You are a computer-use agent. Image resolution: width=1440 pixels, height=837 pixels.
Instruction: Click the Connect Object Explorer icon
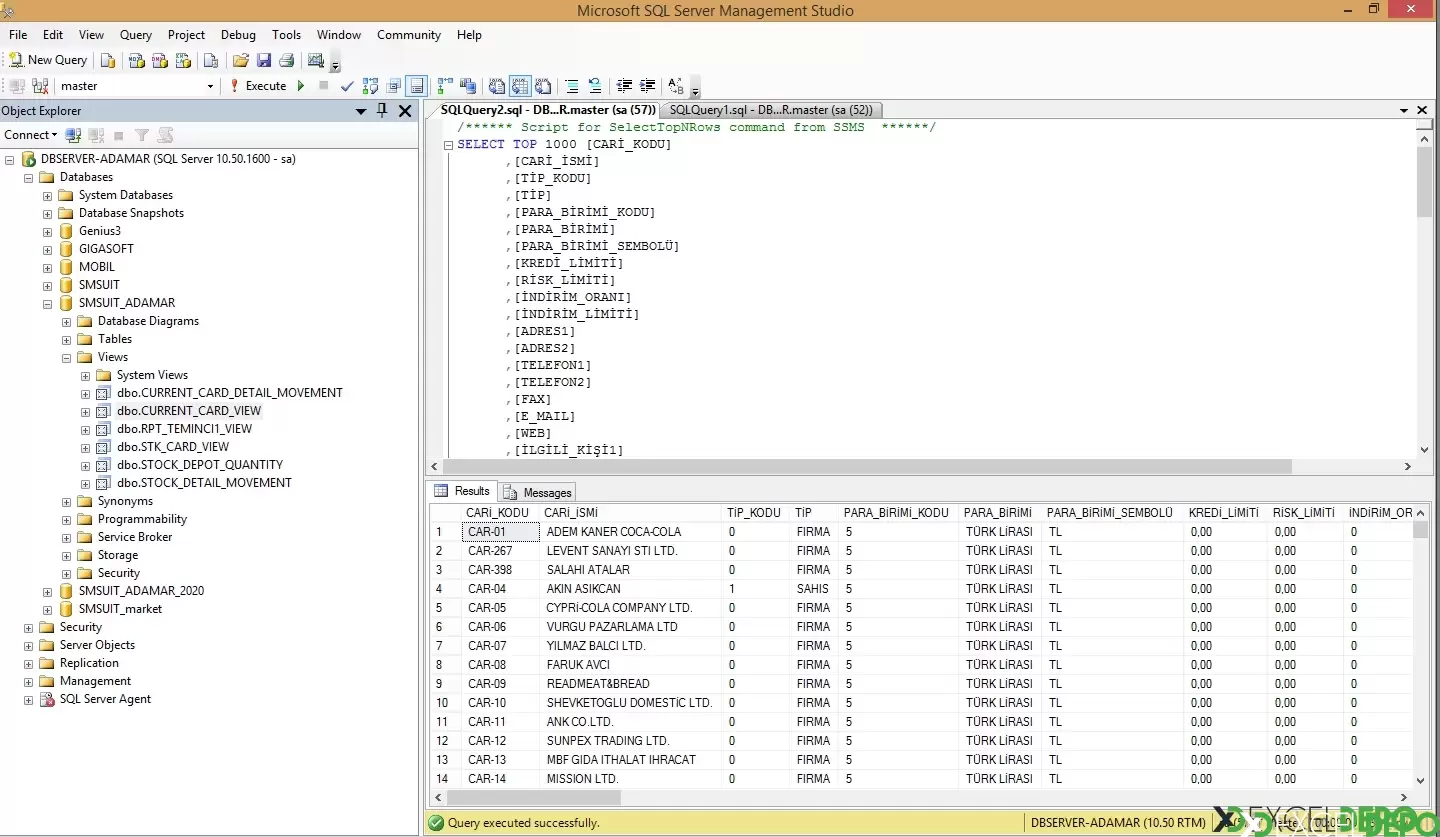pyautogui.click(x=73, y=135)
